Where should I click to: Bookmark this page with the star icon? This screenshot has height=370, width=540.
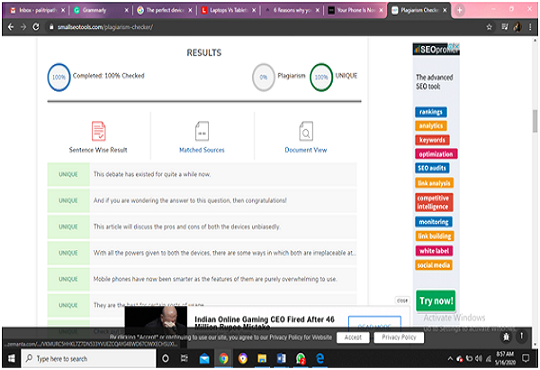click(489, 27)
